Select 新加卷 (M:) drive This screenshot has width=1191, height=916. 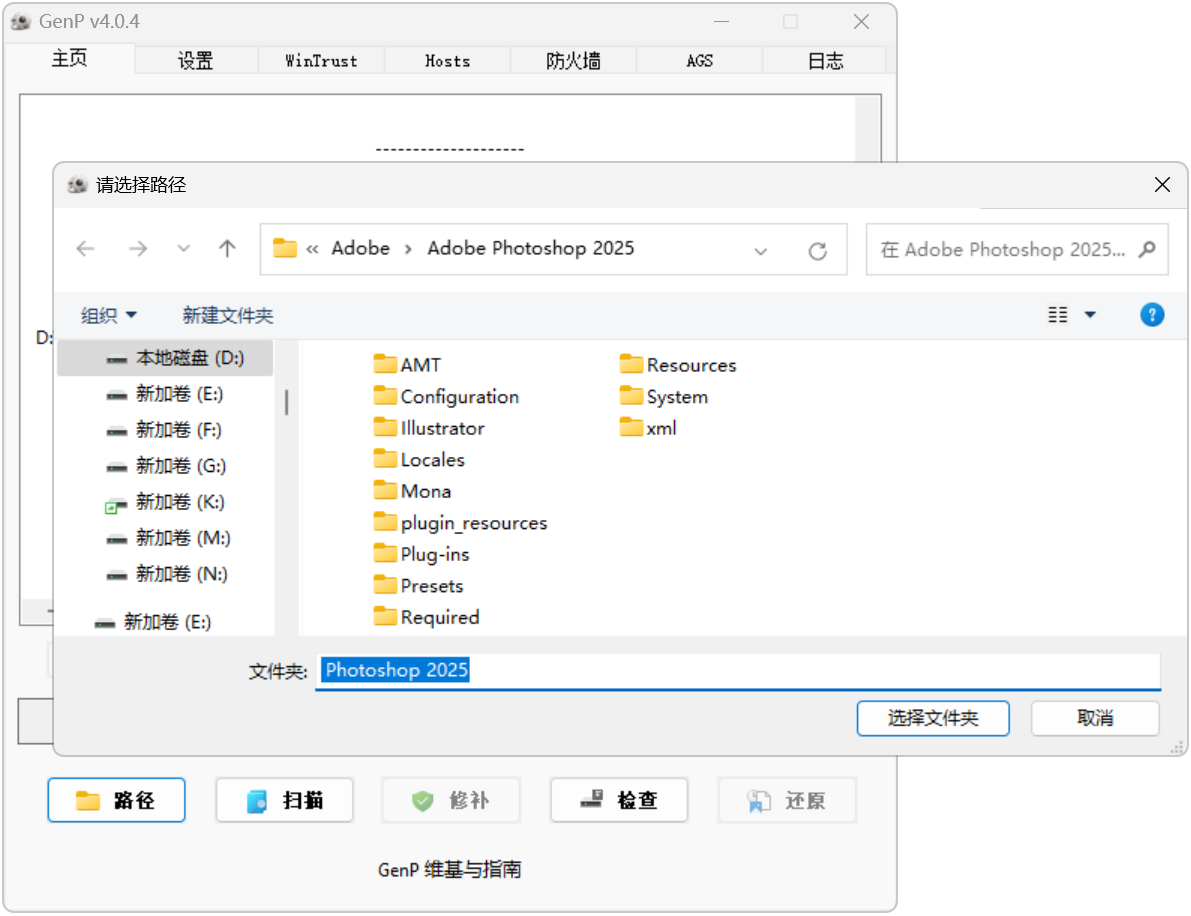click(165, 538)
